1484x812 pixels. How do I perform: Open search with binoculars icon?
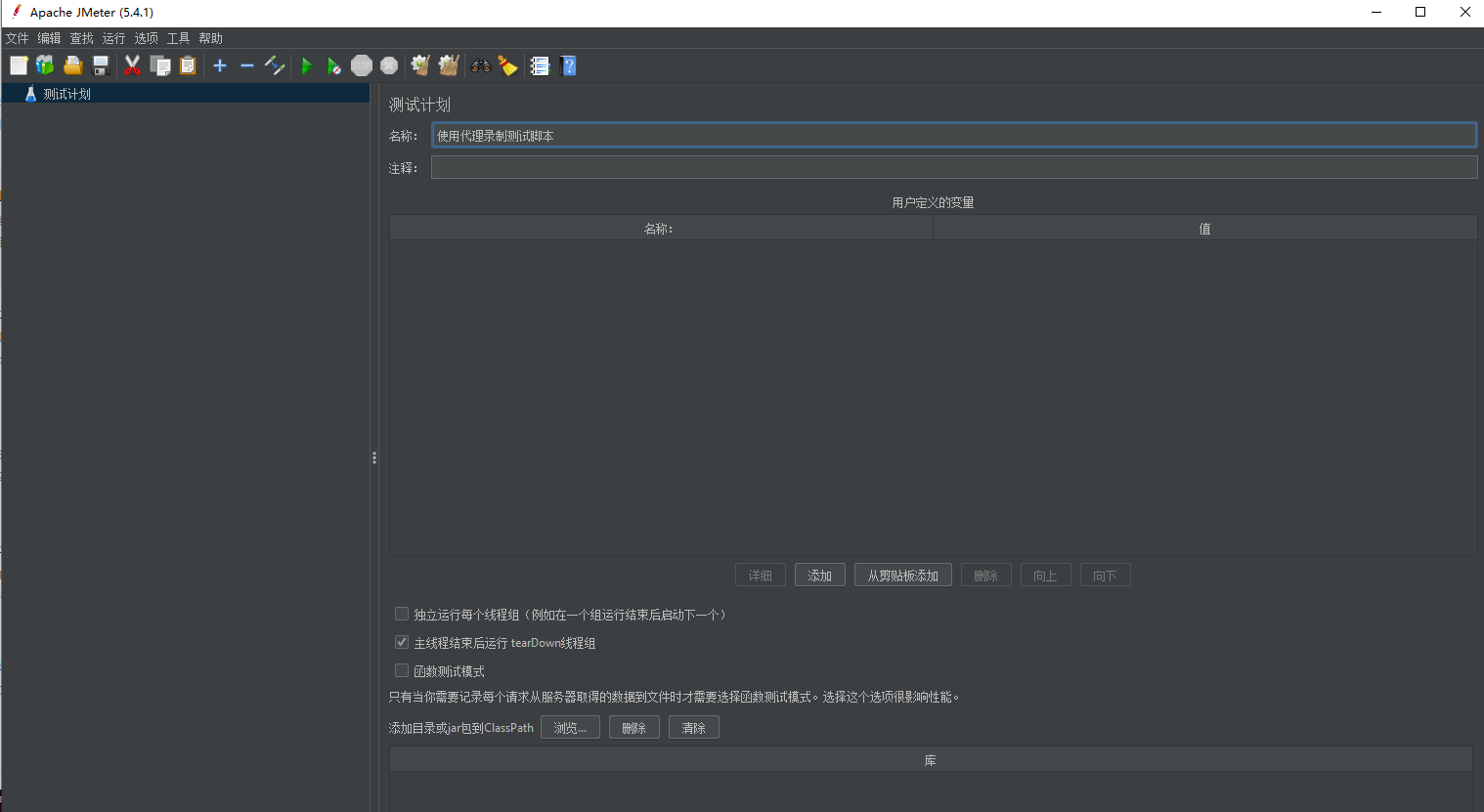pyautogui.click(x=480, y=65)
